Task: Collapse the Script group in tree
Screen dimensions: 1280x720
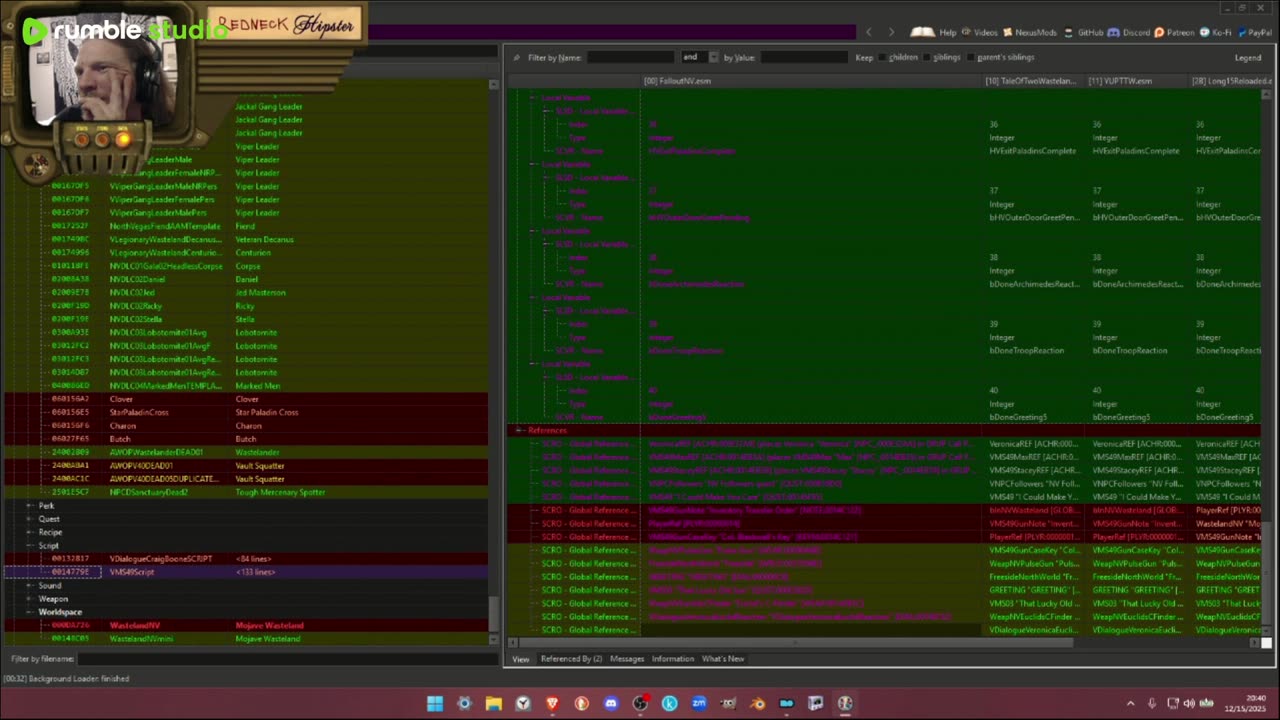Action: (30, 546)
